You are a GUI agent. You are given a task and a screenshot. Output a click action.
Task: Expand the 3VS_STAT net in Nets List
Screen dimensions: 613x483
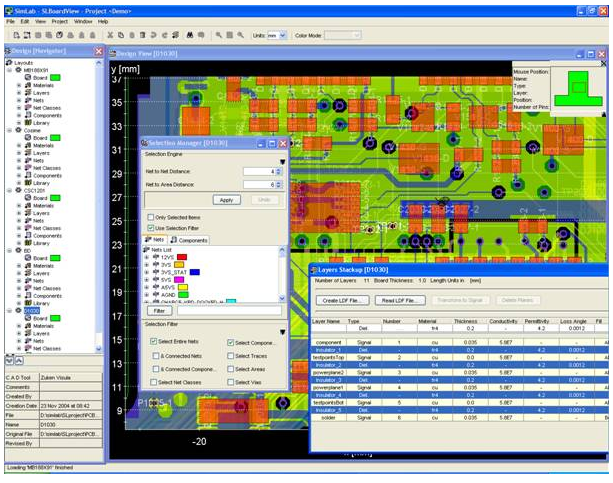click(147, 272)
